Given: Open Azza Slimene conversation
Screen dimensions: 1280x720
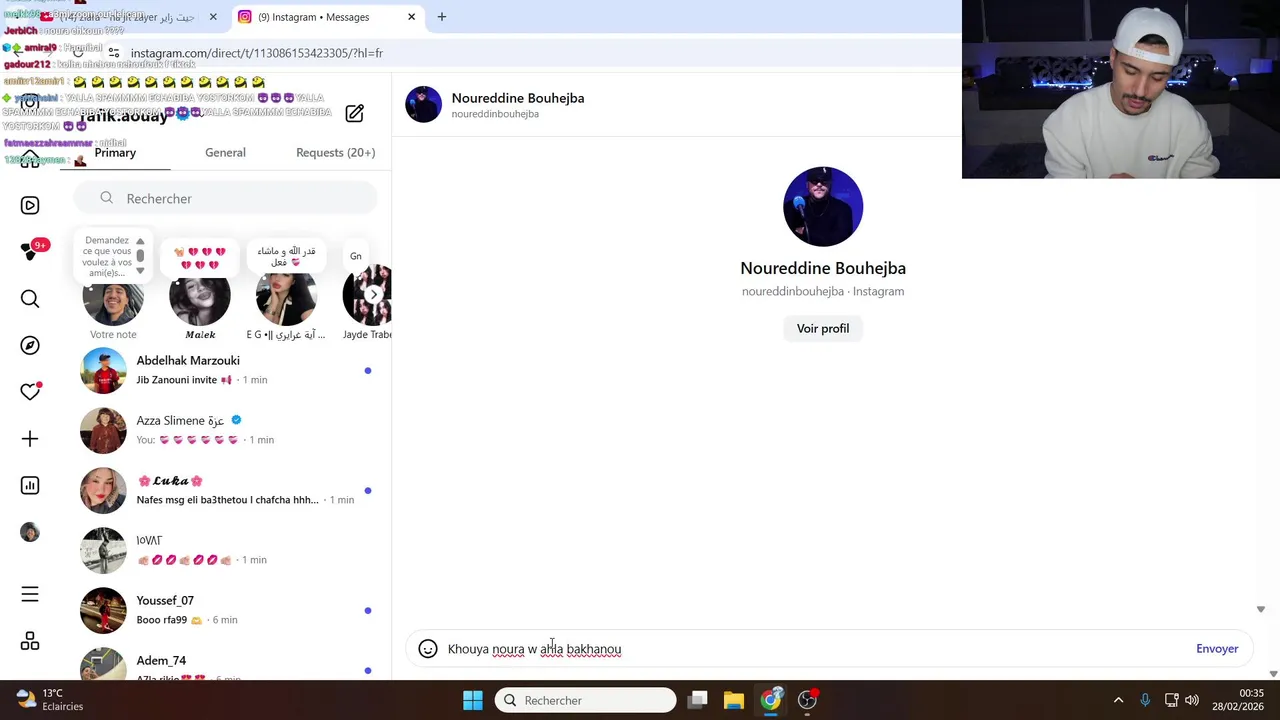Looking at the screenshot, I should pyautogui.click(x=226, y=430).
